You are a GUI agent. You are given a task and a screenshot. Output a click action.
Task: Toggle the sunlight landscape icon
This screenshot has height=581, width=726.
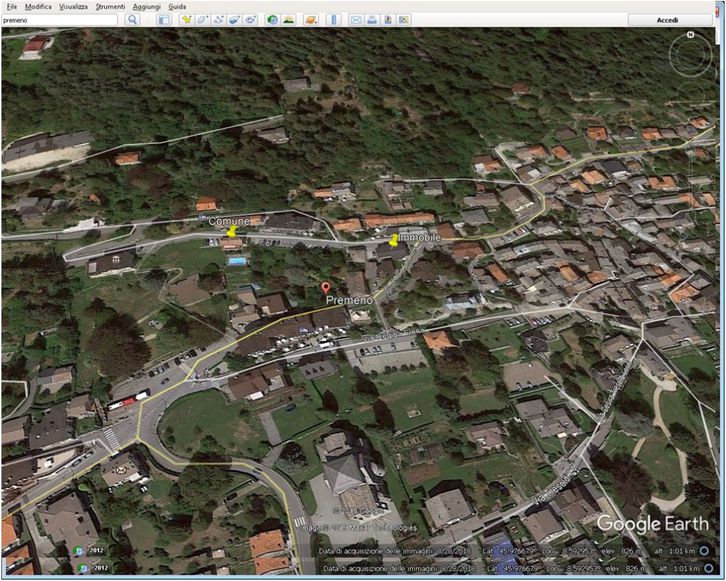click(x=288, y=20)
